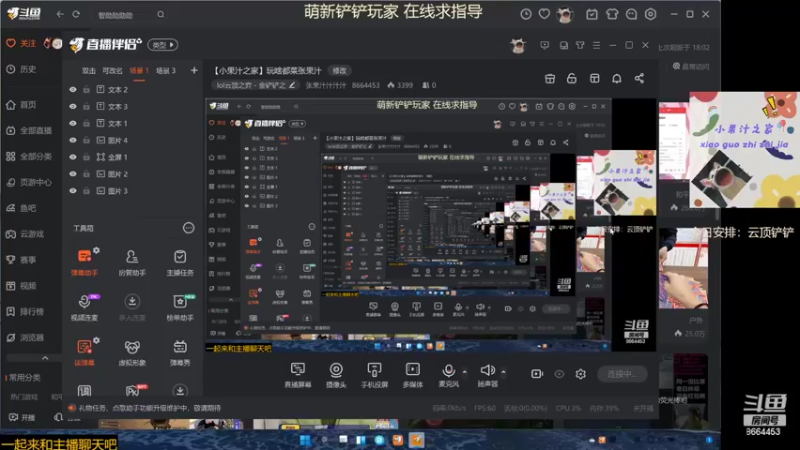Click the 扬声器 speaker icon
Image resolution: width=800 pixels, height=450 pixels.
(x=487, y=370)
